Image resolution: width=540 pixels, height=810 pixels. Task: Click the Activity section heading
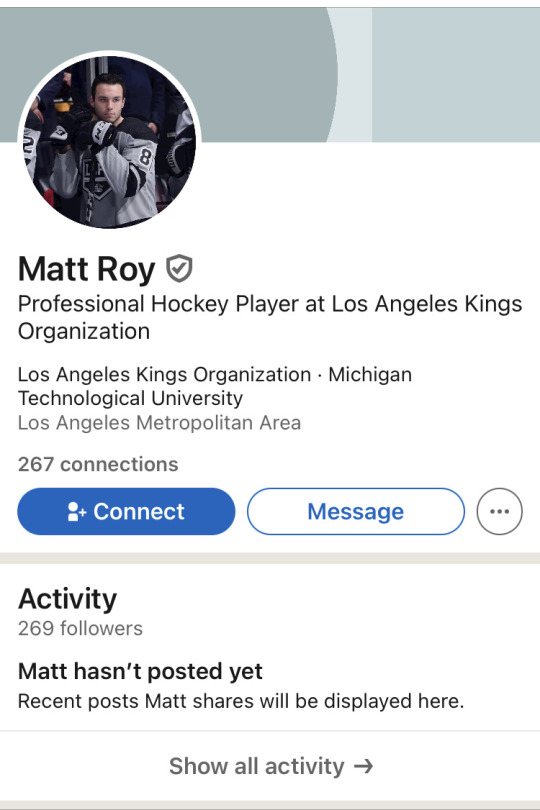click(67, 599)
